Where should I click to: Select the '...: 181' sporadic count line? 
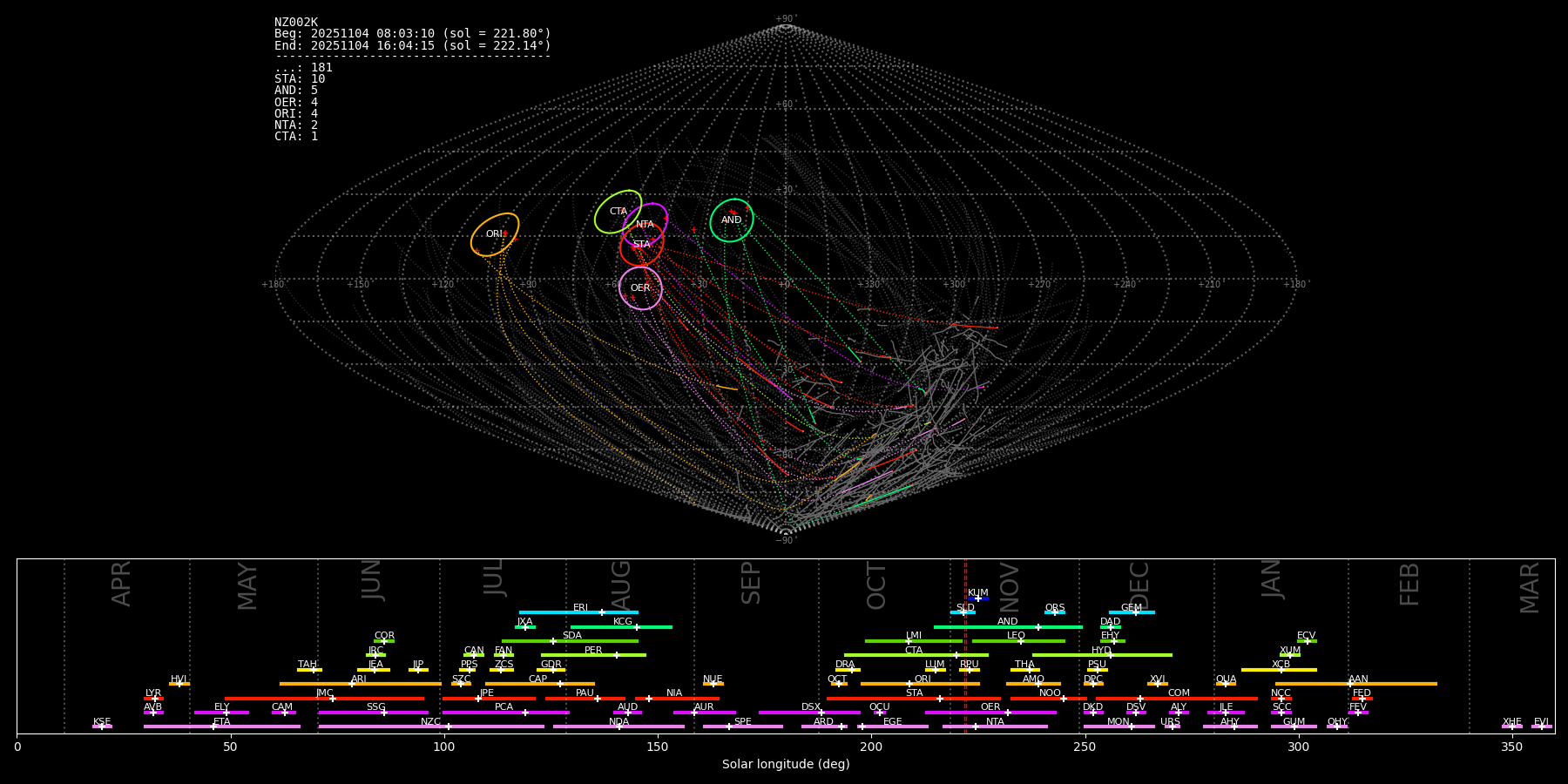tap(303, 68)
